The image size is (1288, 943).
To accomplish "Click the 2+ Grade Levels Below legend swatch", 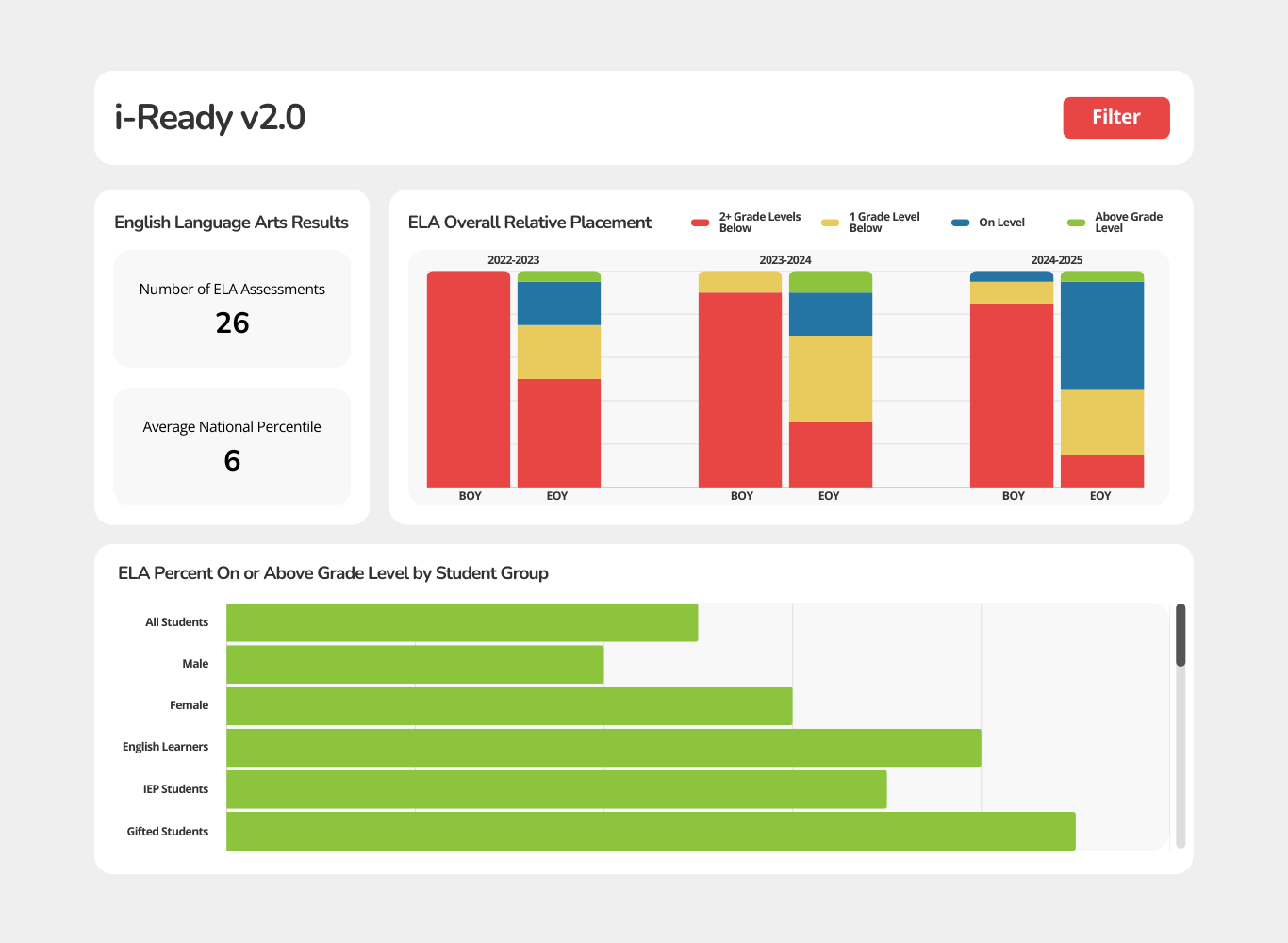I will [700, 223].
